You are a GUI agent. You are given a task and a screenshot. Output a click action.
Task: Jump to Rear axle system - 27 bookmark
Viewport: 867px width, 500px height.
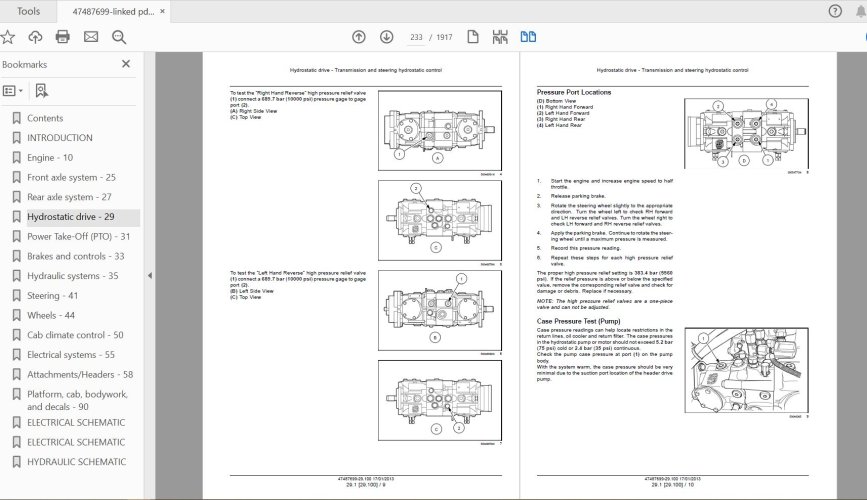(x=69, y=197)
